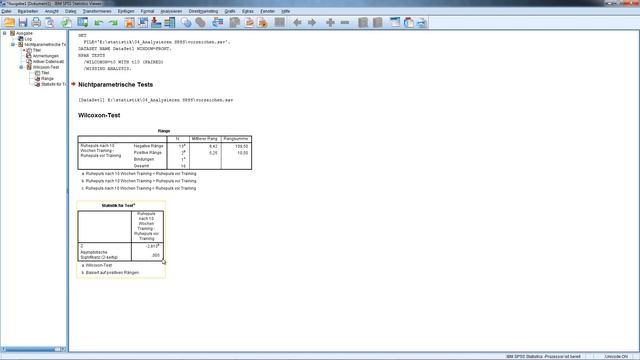Image resolution: width=640 pixels, height=360 pixels.
Task: Select Aktiver Datensatz in the outline
Action: click(x=49, y=62)
